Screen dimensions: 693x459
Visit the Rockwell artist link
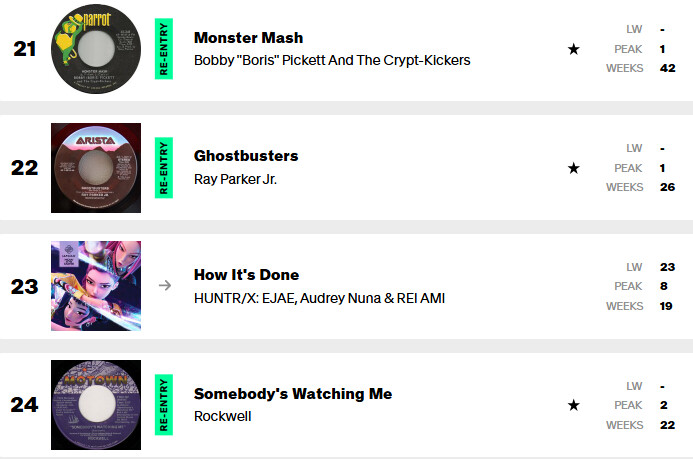click(x=222, y=416)
